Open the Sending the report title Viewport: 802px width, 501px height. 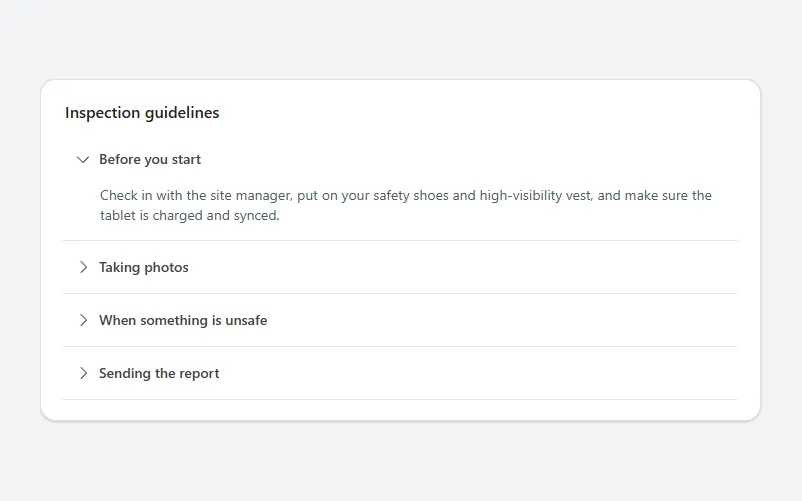click(159, 374)
